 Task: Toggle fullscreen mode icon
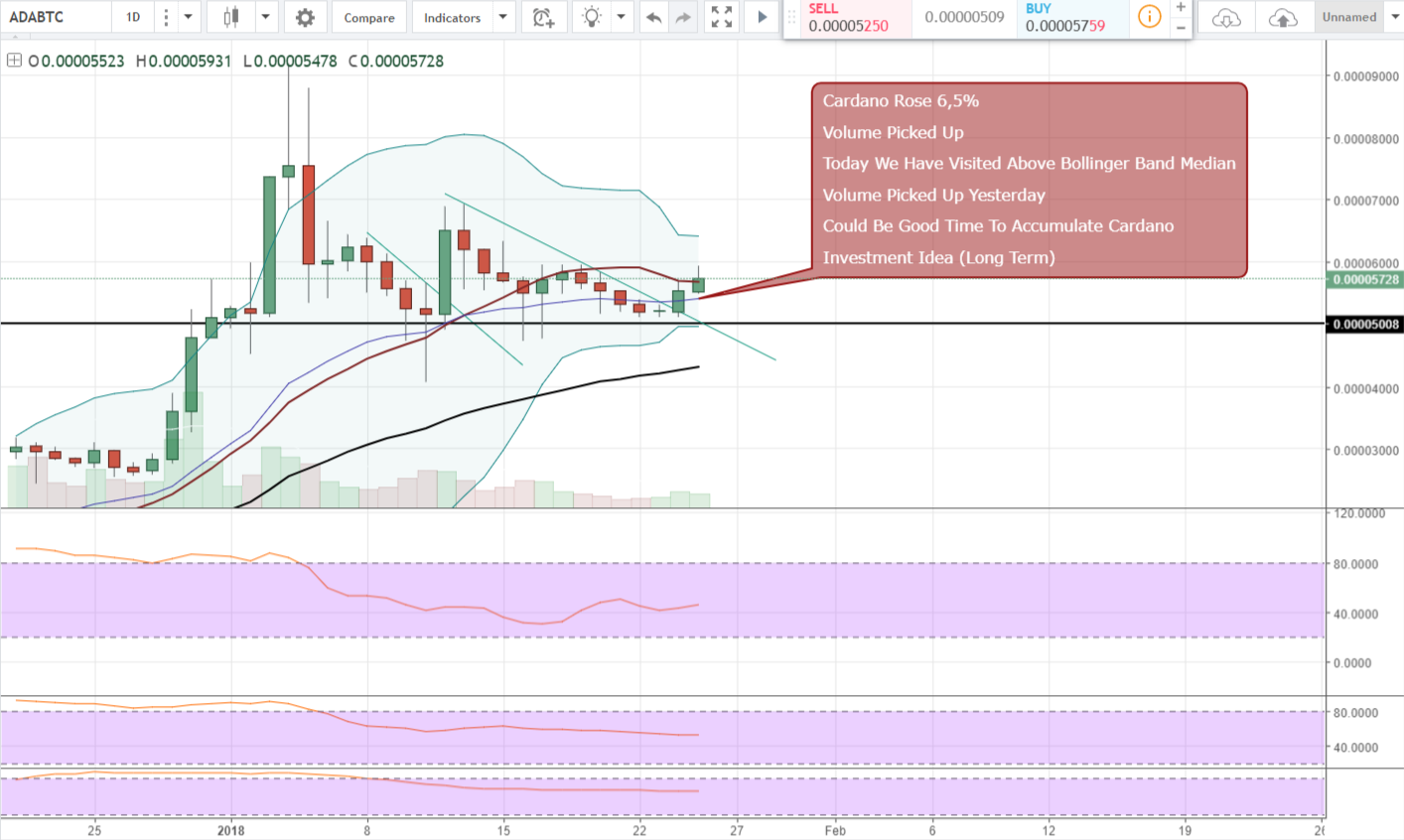(x=722, y=17)
